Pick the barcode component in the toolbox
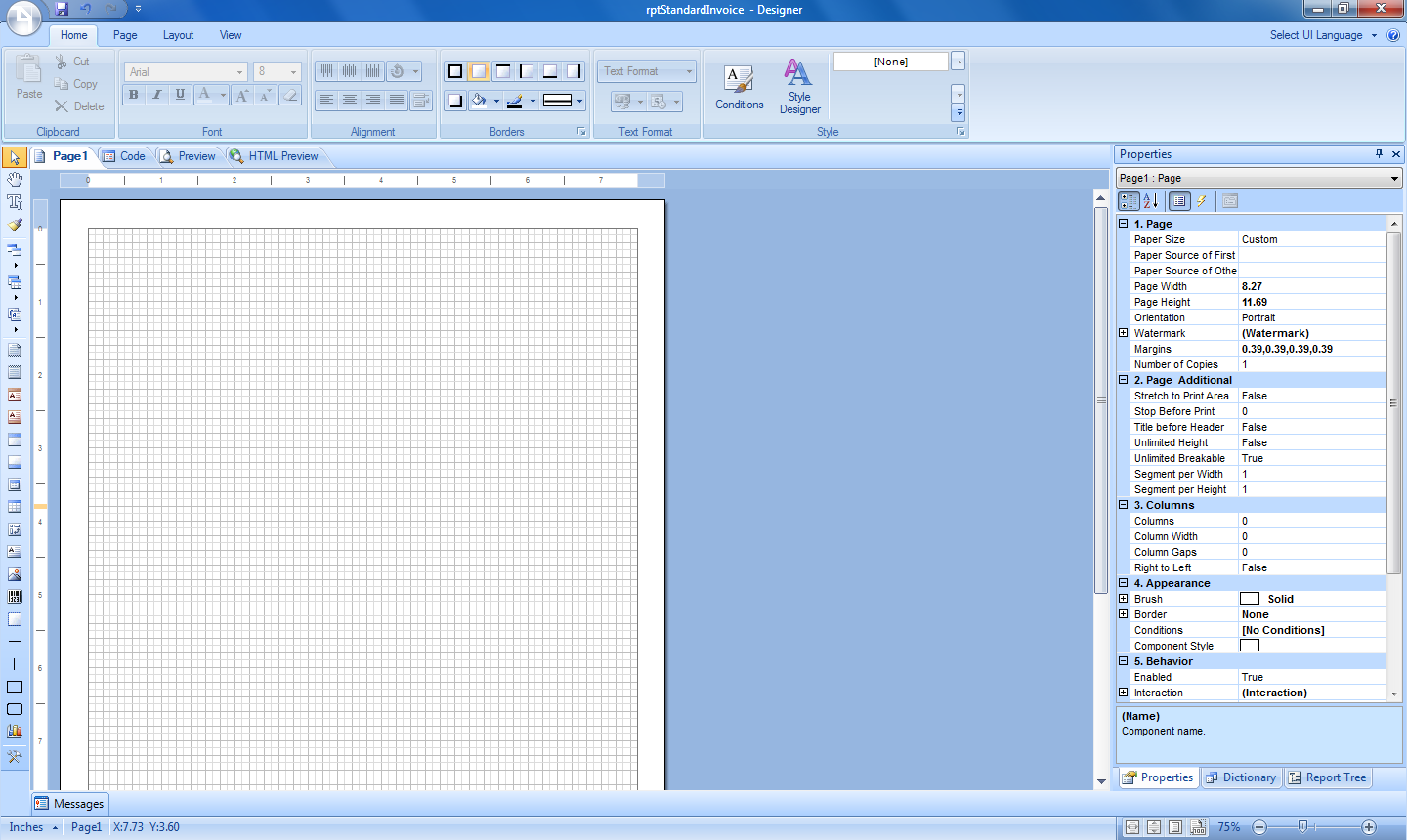The height and width of the screenshot is (840, 1407). [15, 597]
